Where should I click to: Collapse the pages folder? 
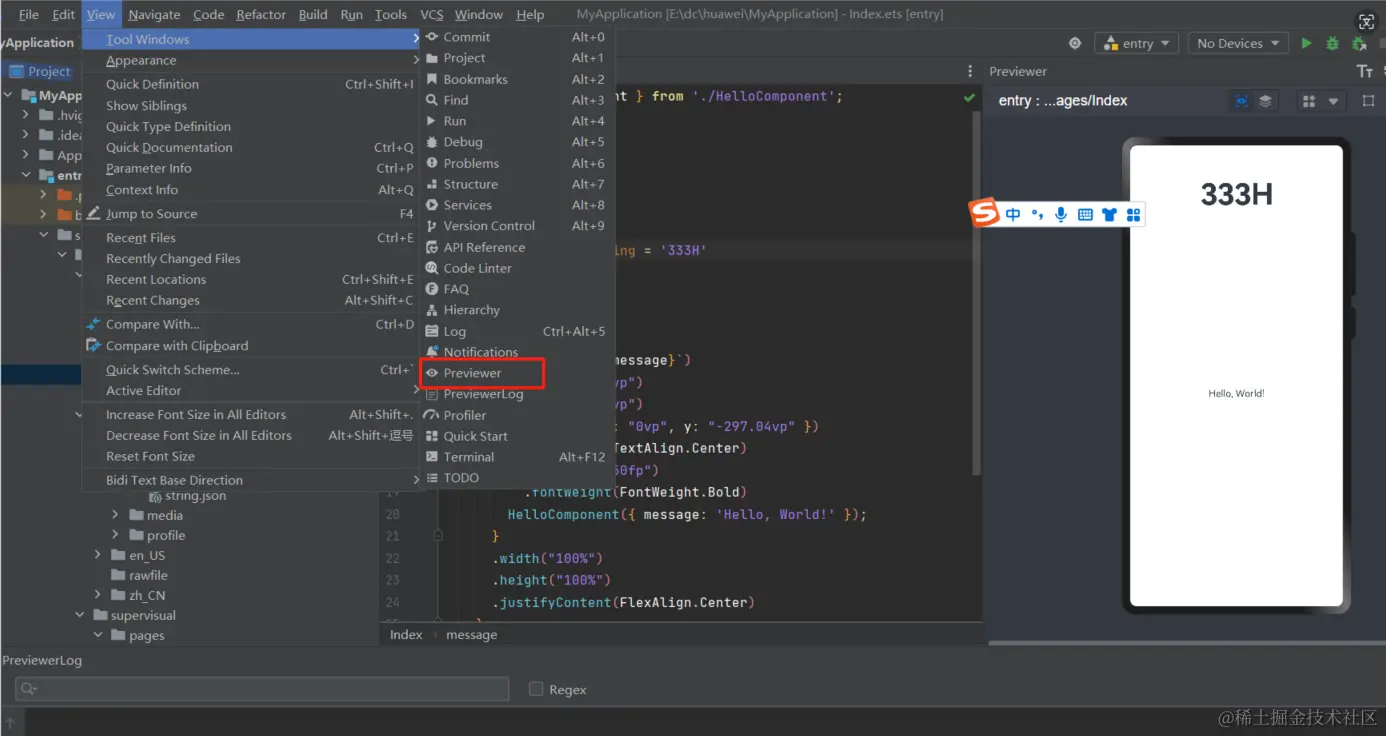(x=98, y=635)
